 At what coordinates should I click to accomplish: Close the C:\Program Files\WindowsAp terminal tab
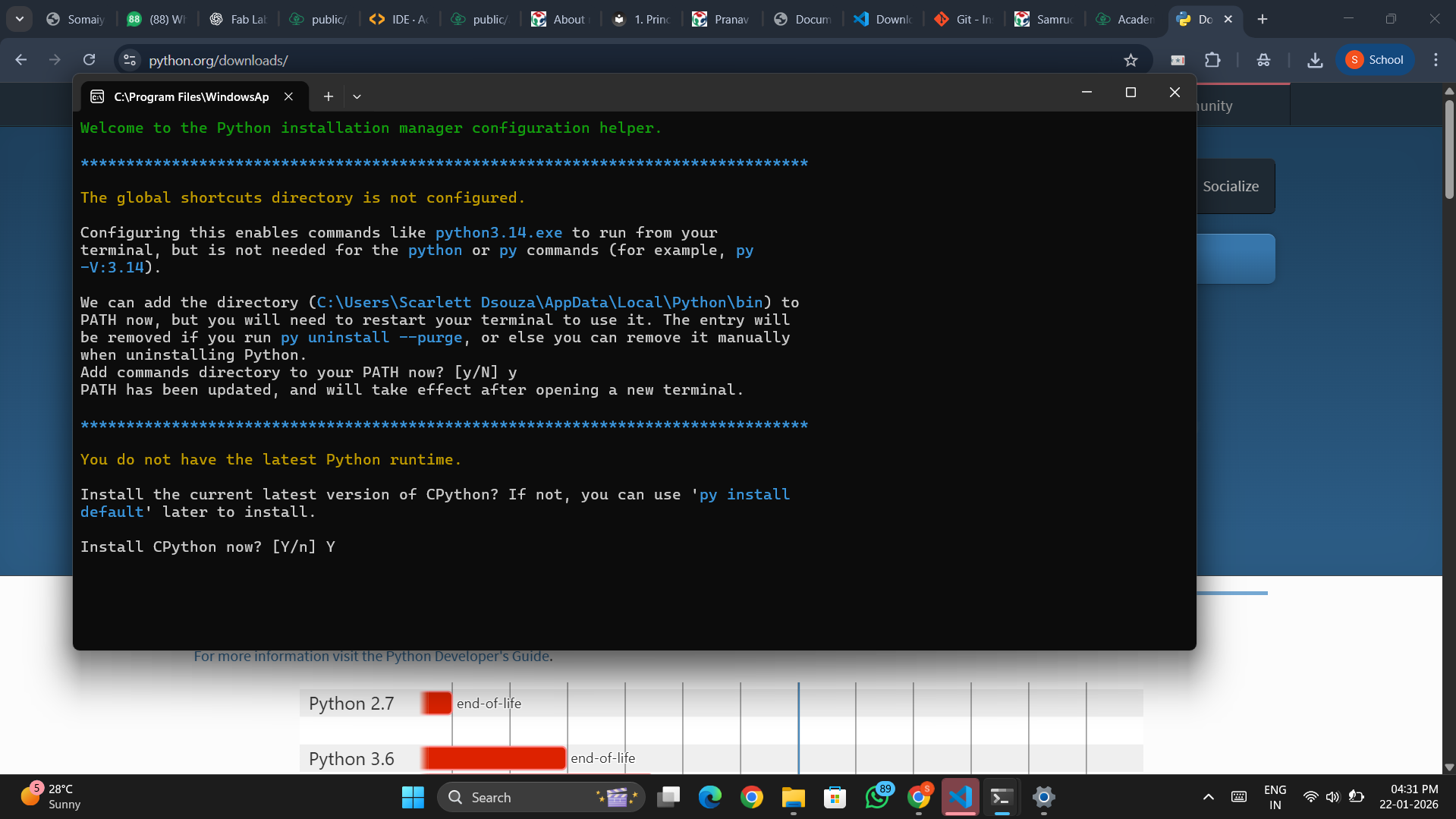click(288, 96)
